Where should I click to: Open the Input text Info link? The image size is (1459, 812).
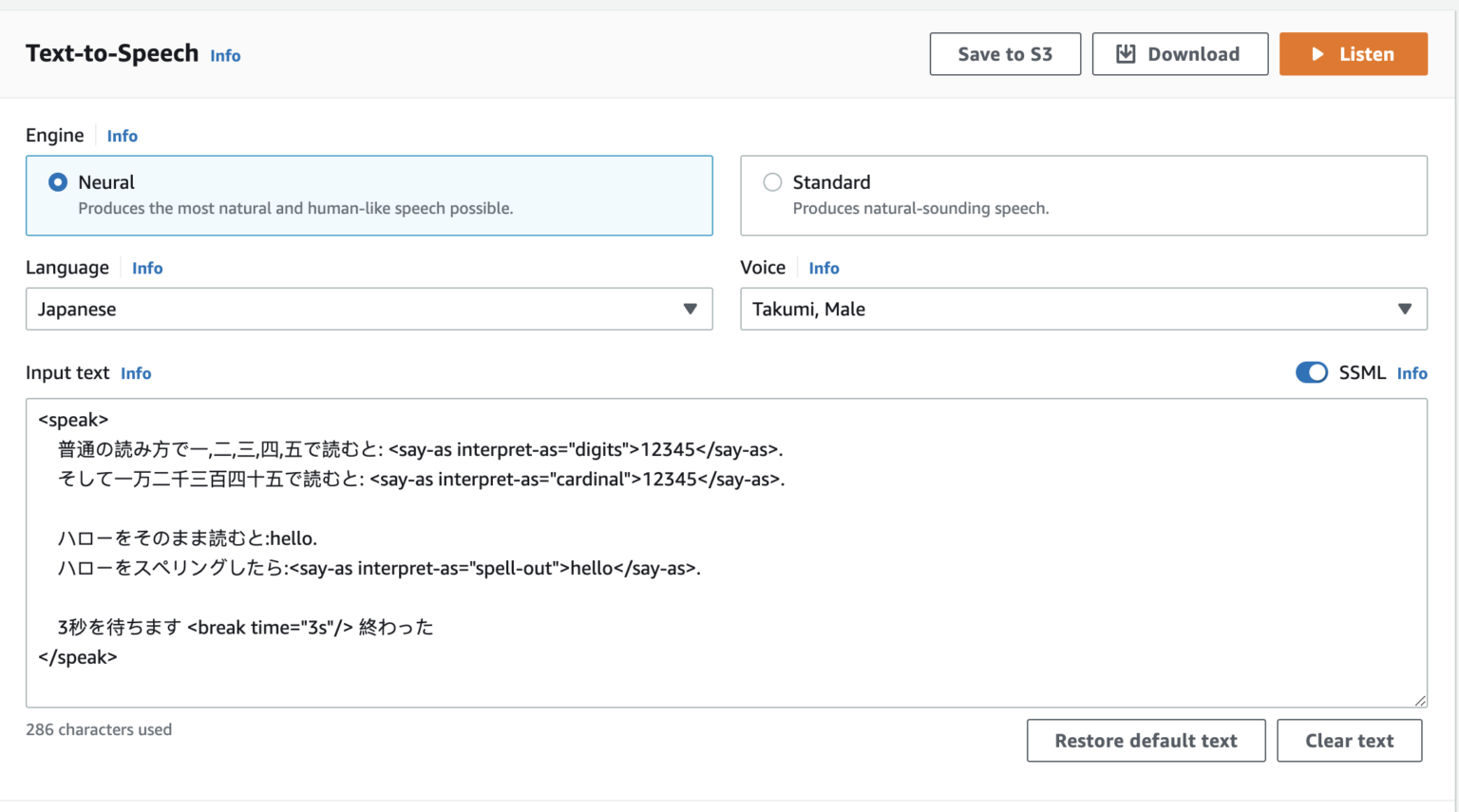[135, 372]
